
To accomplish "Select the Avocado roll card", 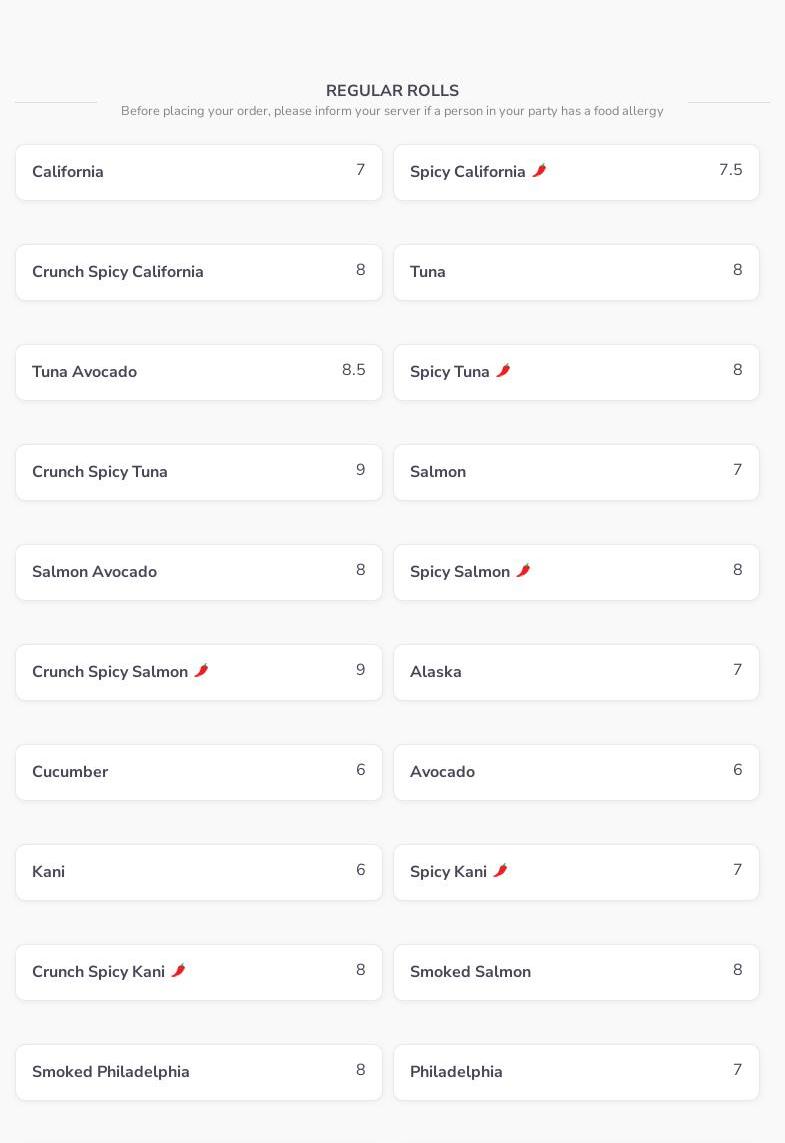I will tap(576, 772).
